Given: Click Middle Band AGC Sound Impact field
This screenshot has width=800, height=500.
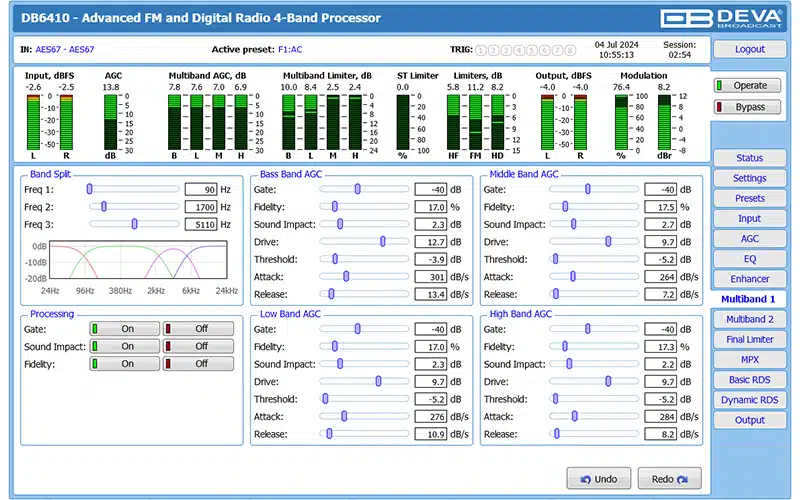Looking at the screenshot, I should click(661, 224).
